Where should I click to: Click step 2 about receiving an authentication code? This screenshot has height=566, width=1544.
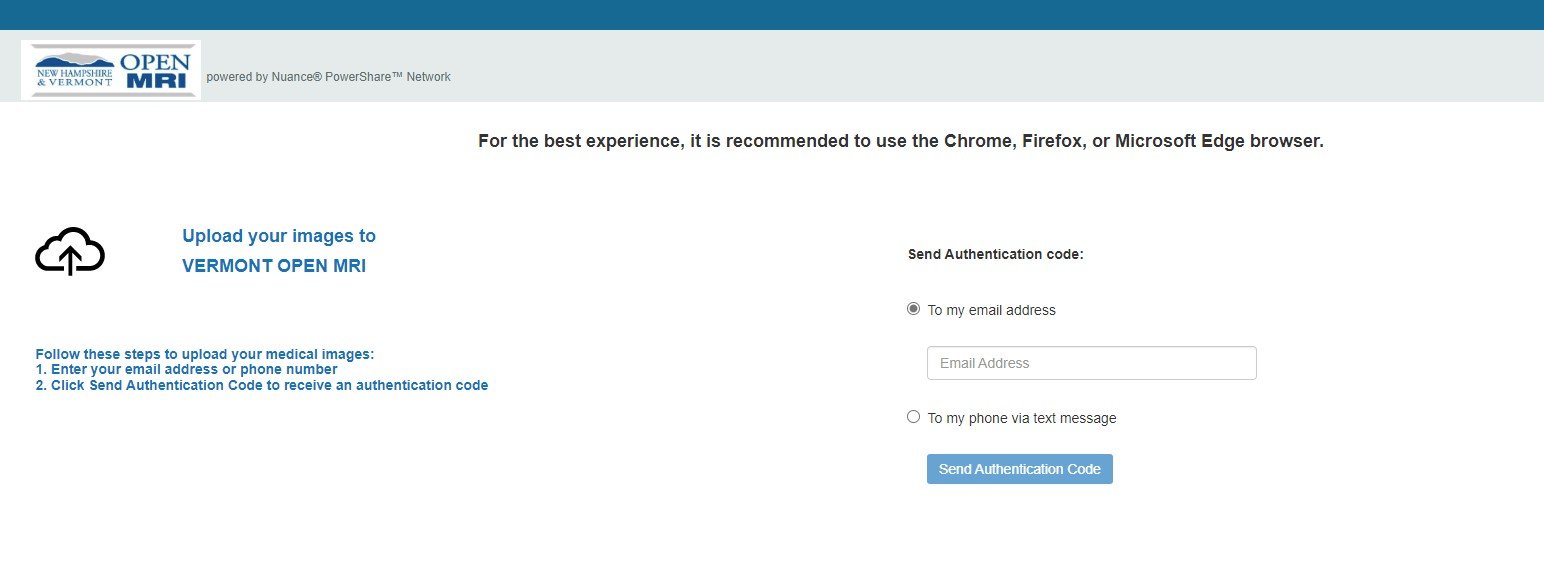click(262, 385)
